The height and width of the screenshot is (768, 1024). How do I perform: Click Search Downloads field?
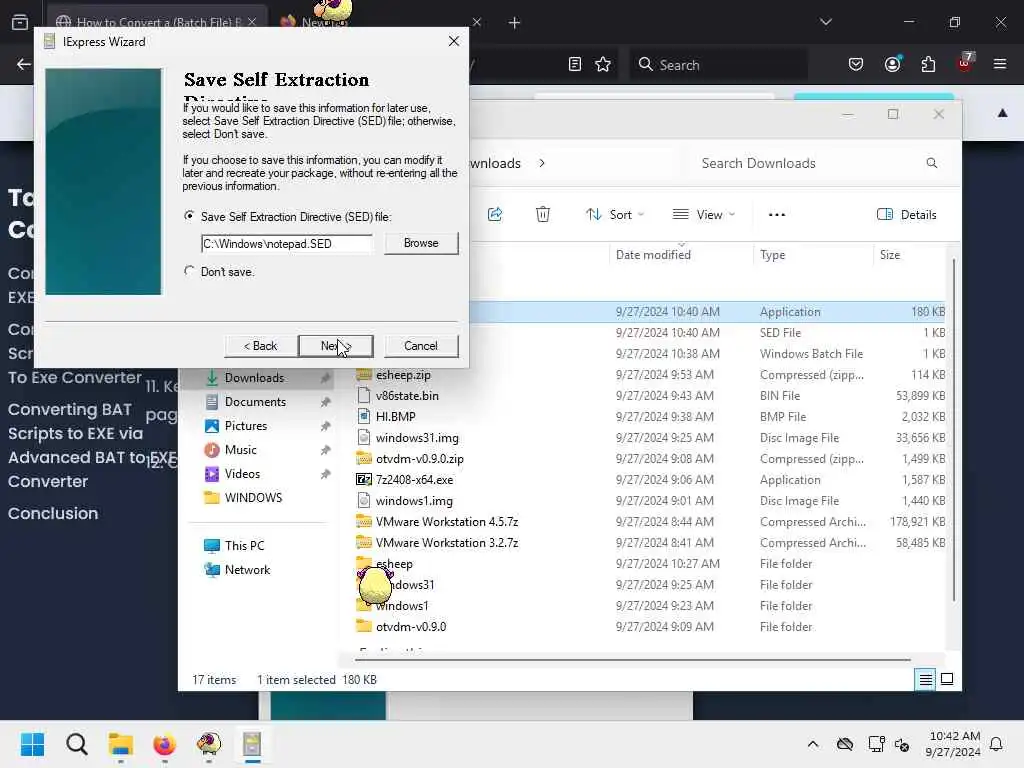pyautogui.click(x=810, y=163)
